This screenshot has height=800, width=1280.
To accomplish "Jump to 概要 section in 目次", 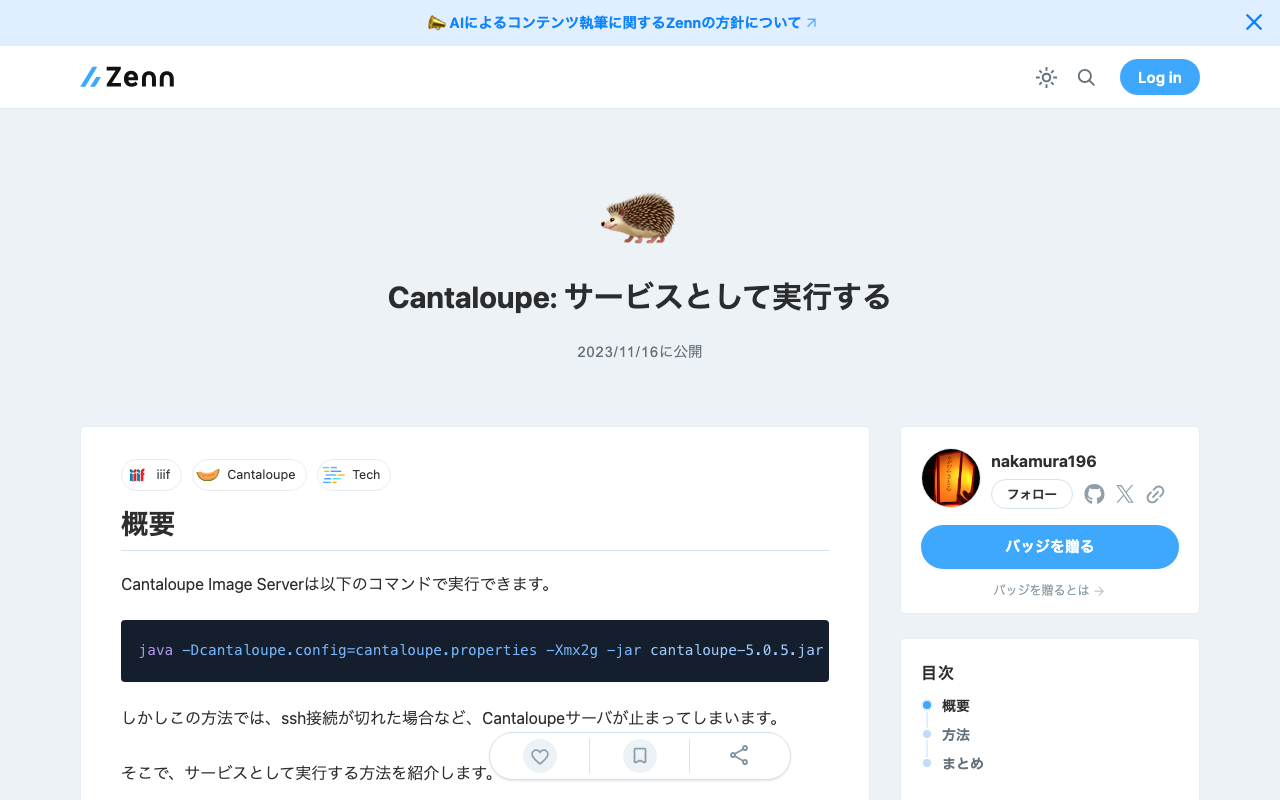I will (x=955, y=705).
